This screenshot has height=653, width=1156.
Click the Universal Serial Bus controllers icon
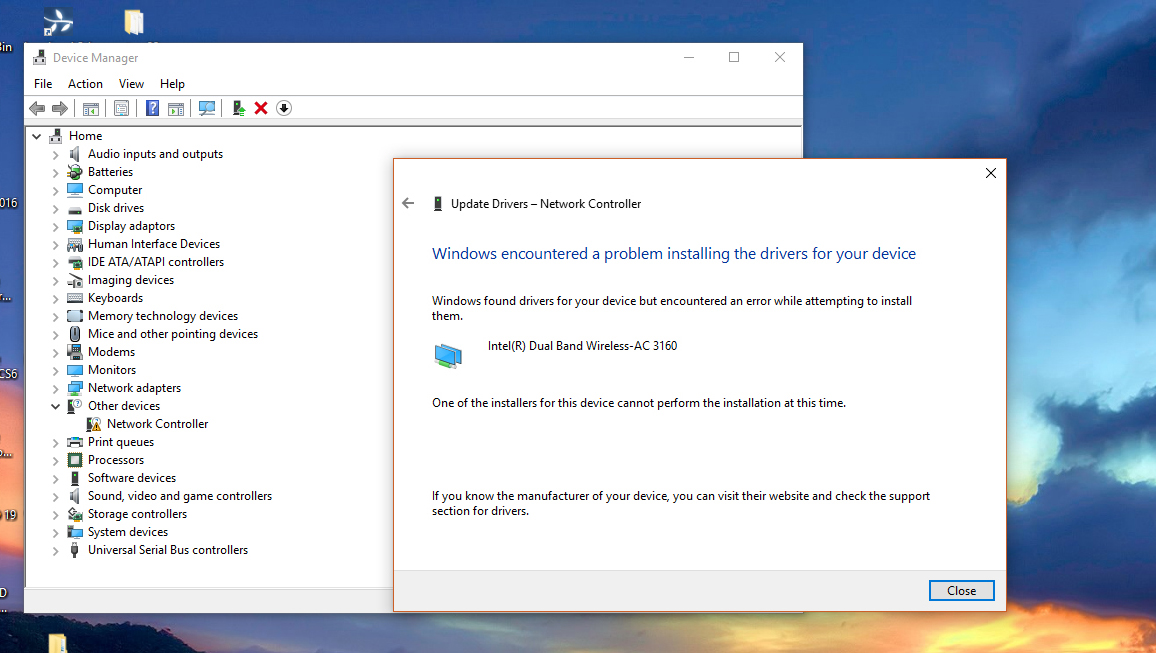pos(74,550)
